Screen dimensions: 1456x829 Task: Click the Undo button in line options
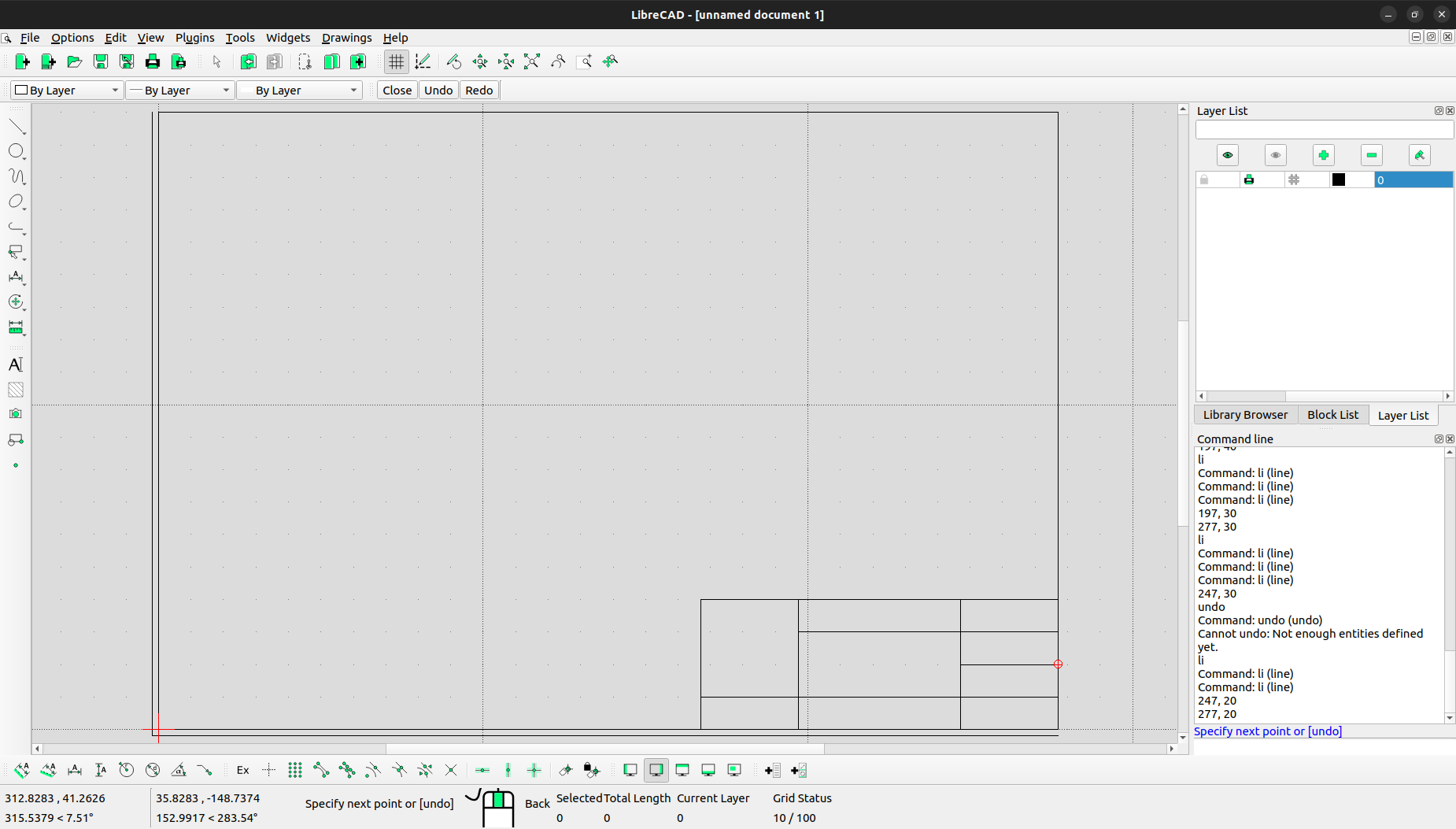click(438, 91)
